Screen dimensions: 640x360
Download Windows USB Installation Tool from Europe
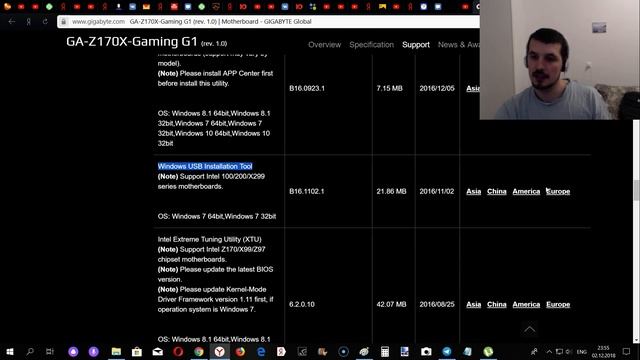[558, 191]
